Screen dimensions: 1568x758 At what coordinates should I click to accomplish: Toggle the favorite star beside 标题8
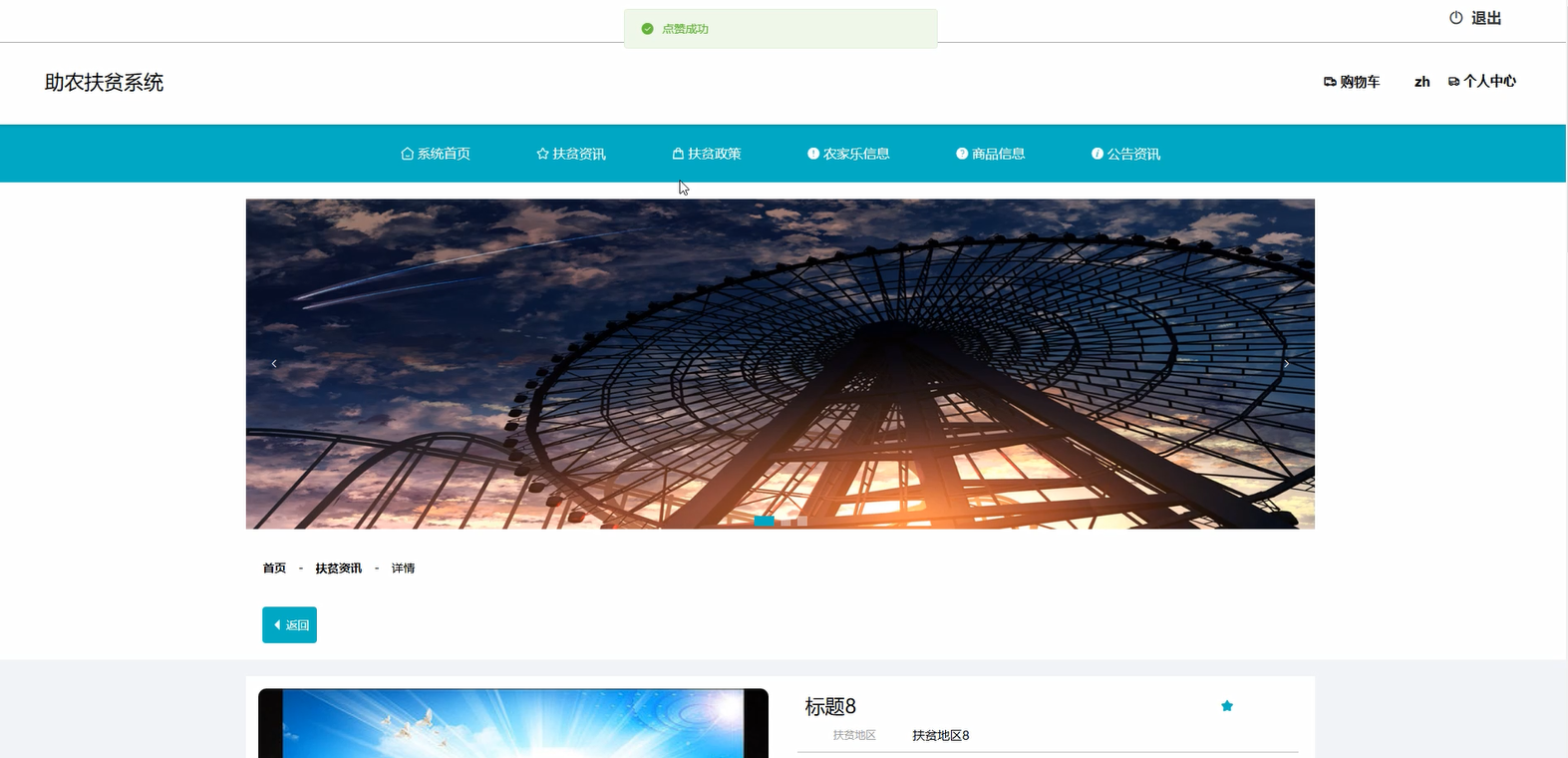1227,706
